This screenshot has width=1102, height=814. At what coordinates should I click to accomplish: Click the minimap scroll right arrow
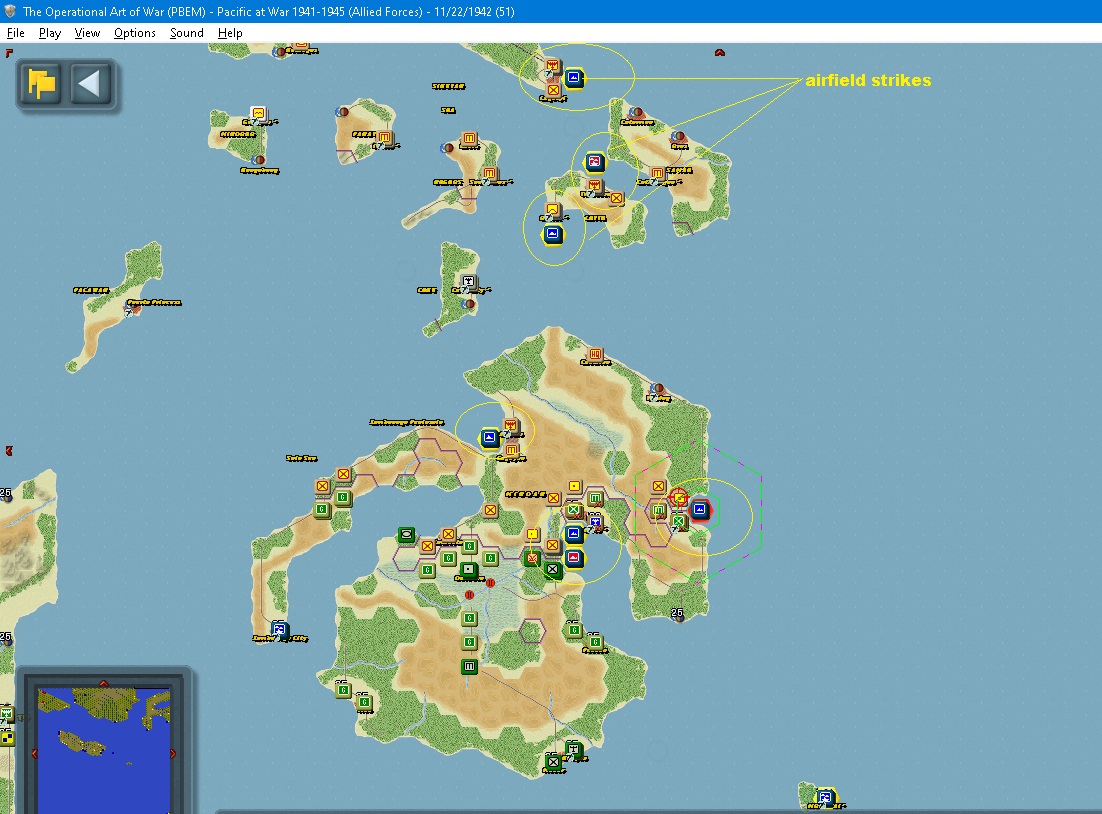point(173,753)
